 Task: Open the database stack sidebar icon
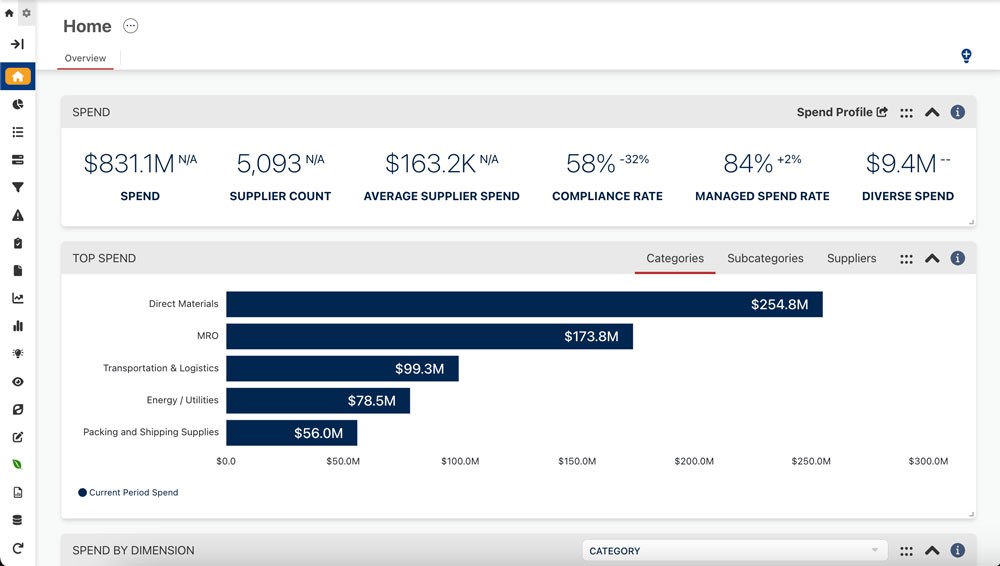point(18,520)
